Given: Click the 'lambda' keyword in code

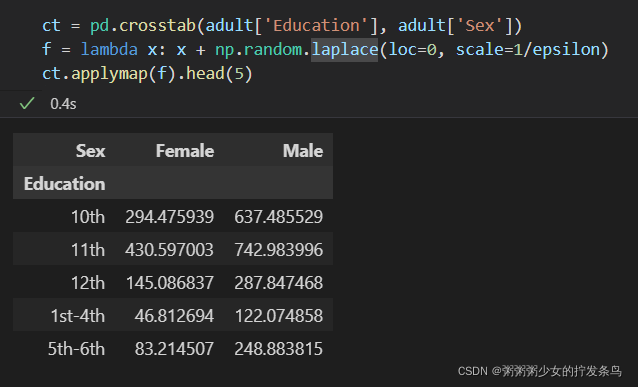Looking at the screenshot, I should pyautogui.click(x=109, y=50).
